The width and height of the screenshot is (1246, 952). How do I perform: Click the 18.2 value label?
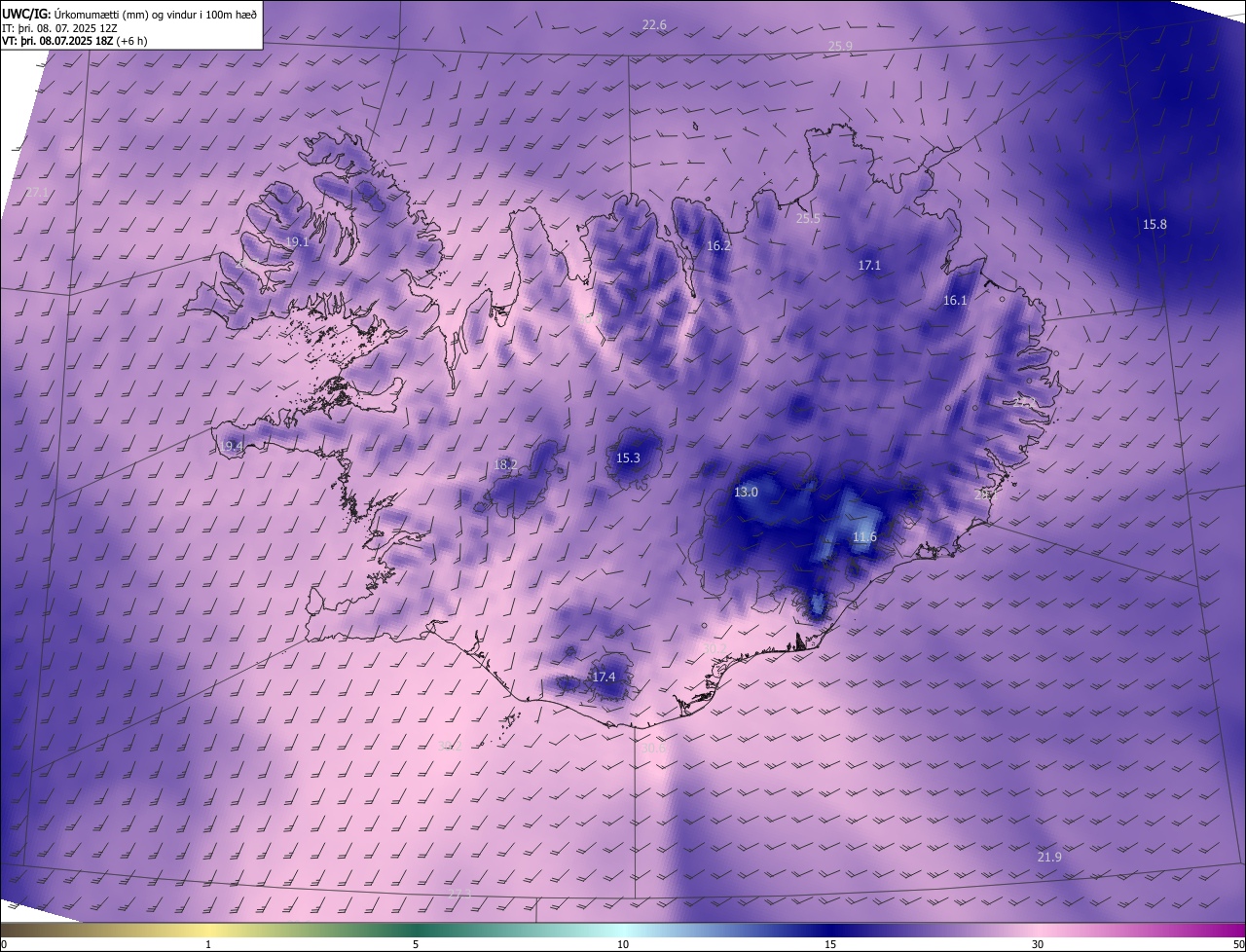click(x=505, y=465)
